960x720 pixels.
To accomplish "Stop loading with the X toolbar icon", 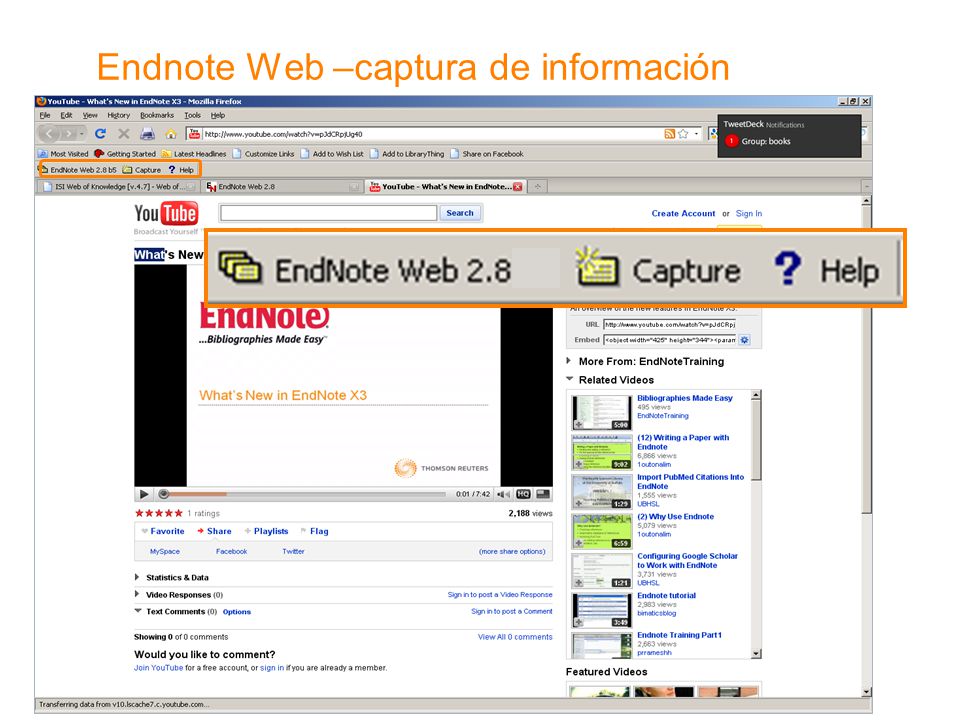I will 124,133.
